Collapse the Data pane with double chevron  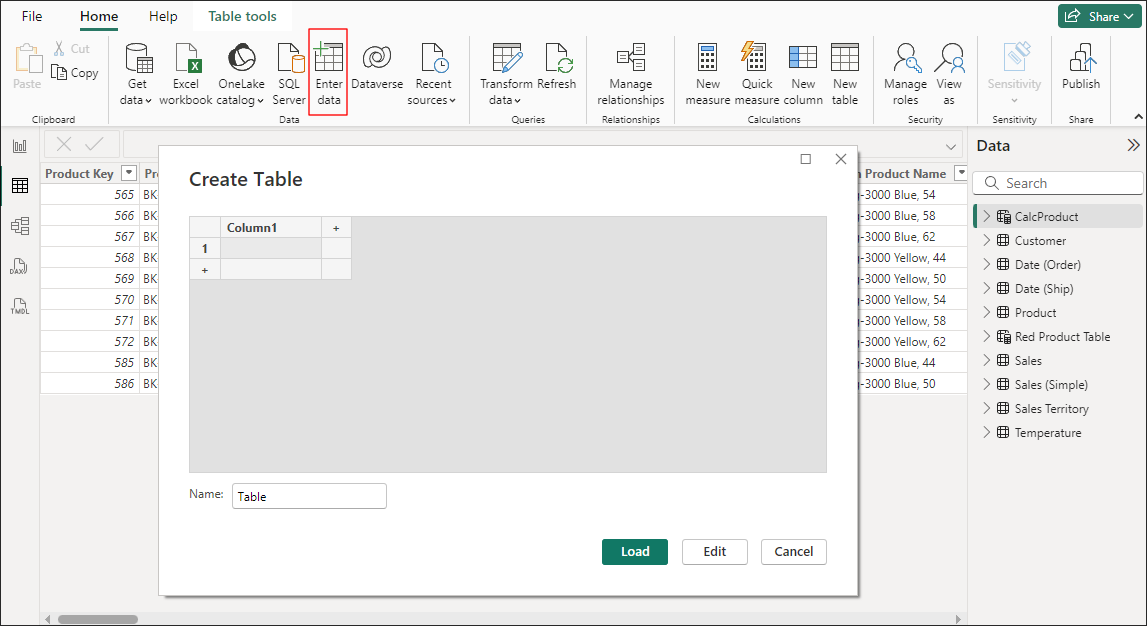click(x=1133, y=145)
